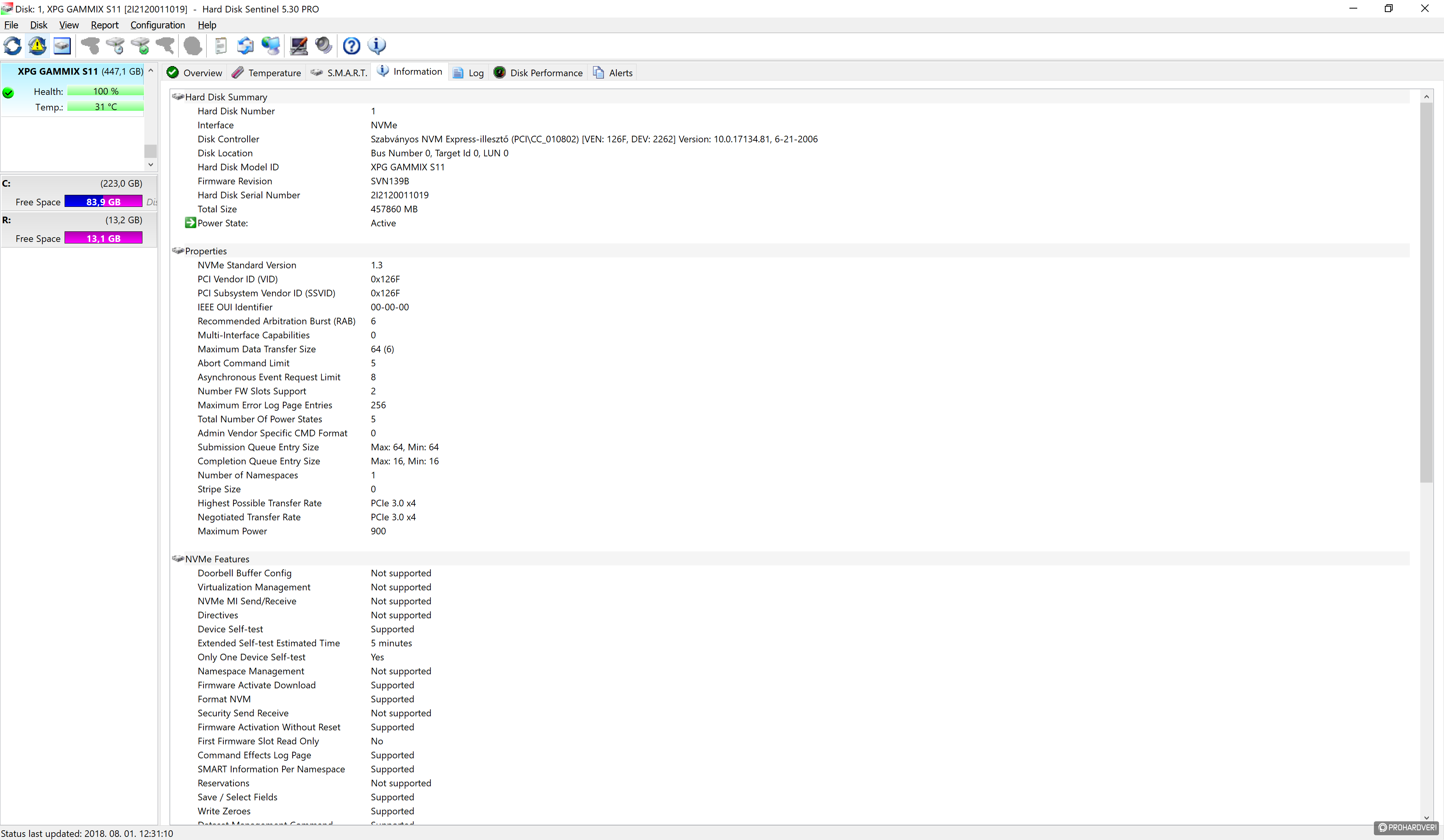Click the first grayed-out disk test icon
The width and height of the screenshot is (1444, 840).
pos(90,46)
